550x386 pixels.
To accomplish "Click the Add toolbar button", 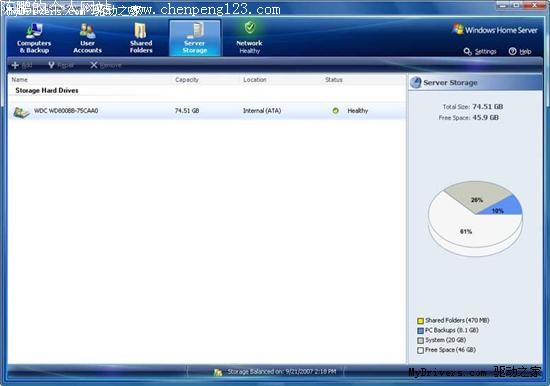I will pos(22,65).
